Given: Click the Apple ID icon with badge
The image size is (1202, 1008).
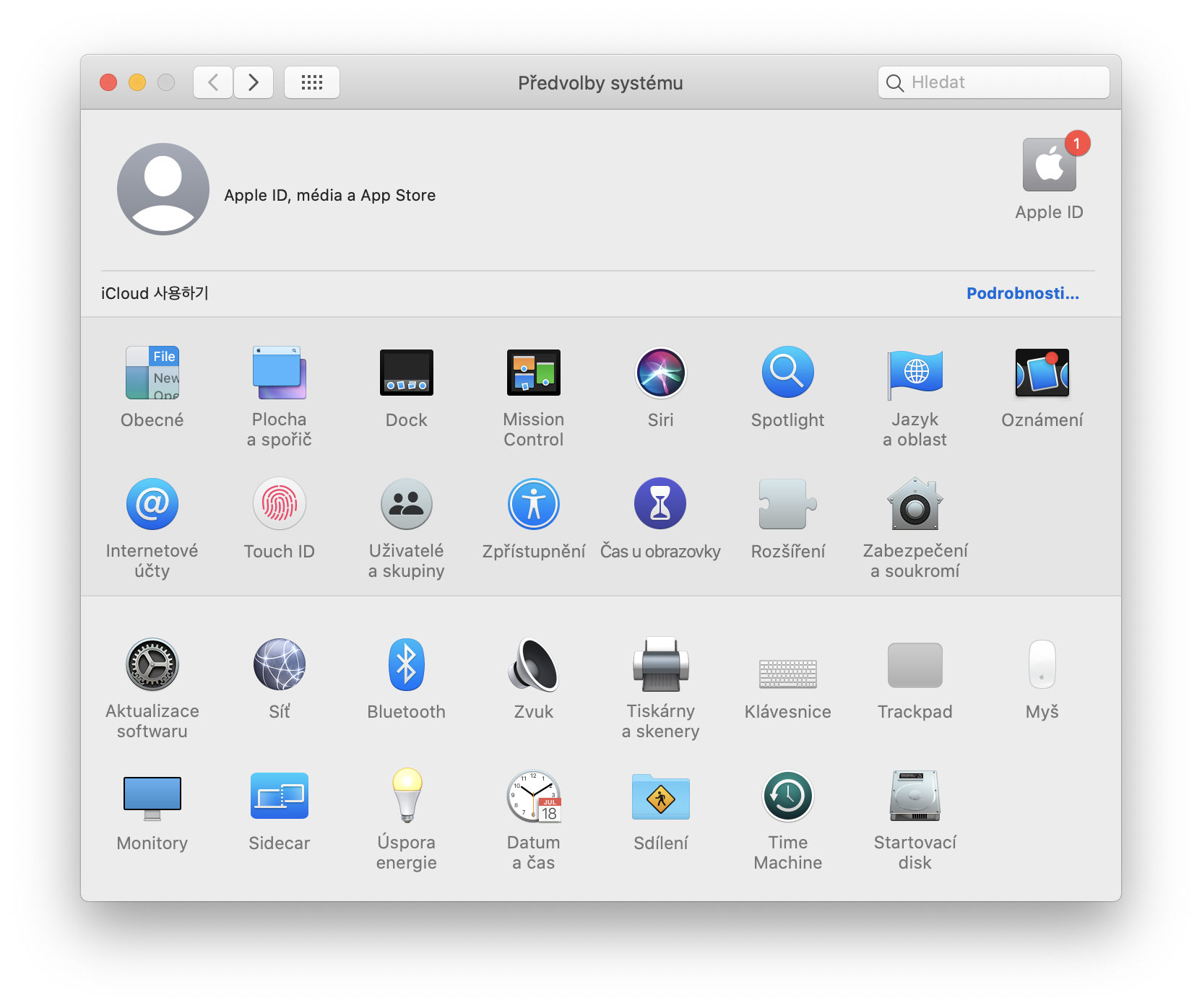Looking at the screenshot, I should (x=1049, y=166).
